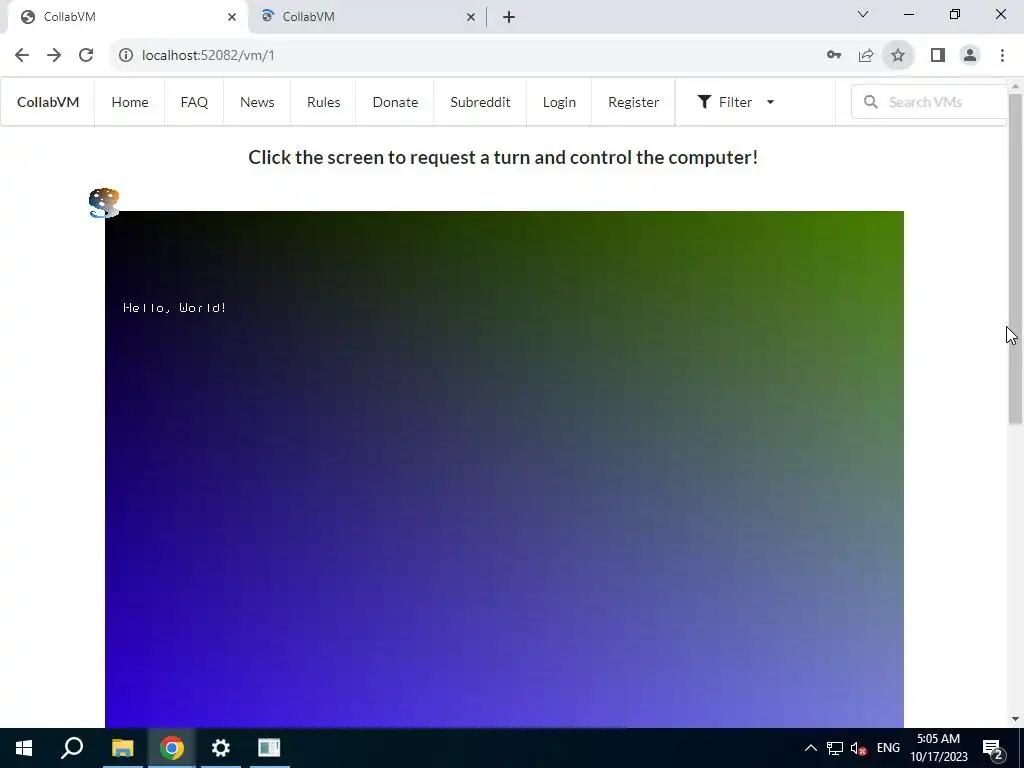Open Windows taskbar search
Screen dimensions: 1024x768
pos(72,748)
